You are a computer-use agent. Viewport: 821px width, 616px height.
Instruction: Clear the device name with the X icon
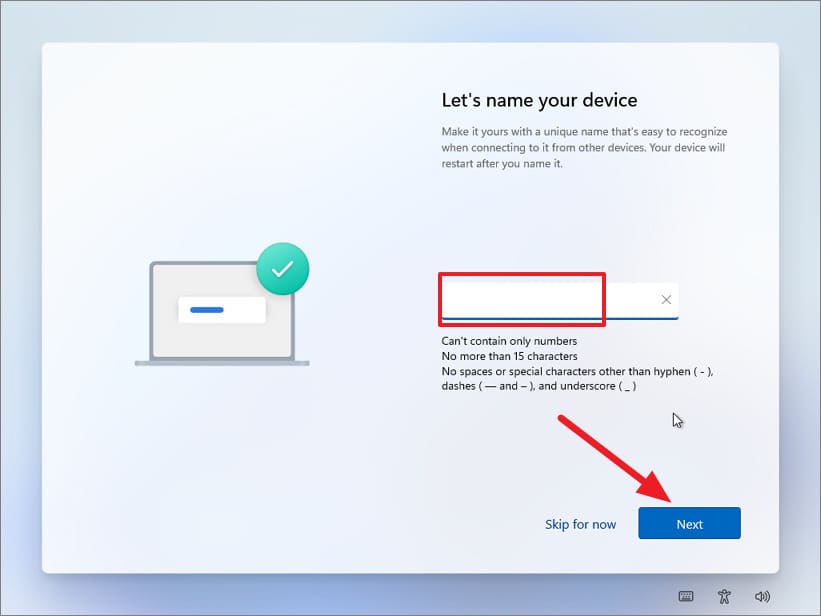(666, 300)
